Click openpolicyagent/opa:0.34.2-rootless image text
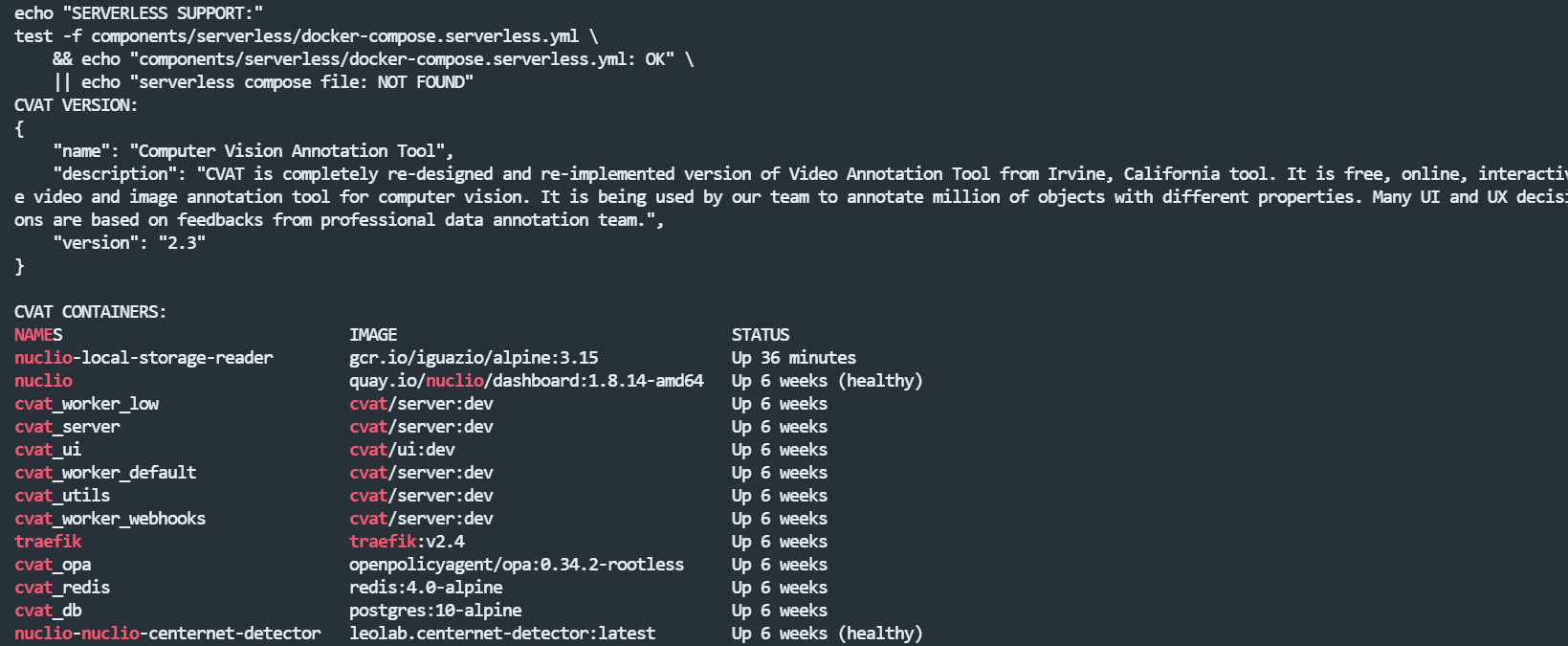 pyautogui.click(x=517, y=565)
